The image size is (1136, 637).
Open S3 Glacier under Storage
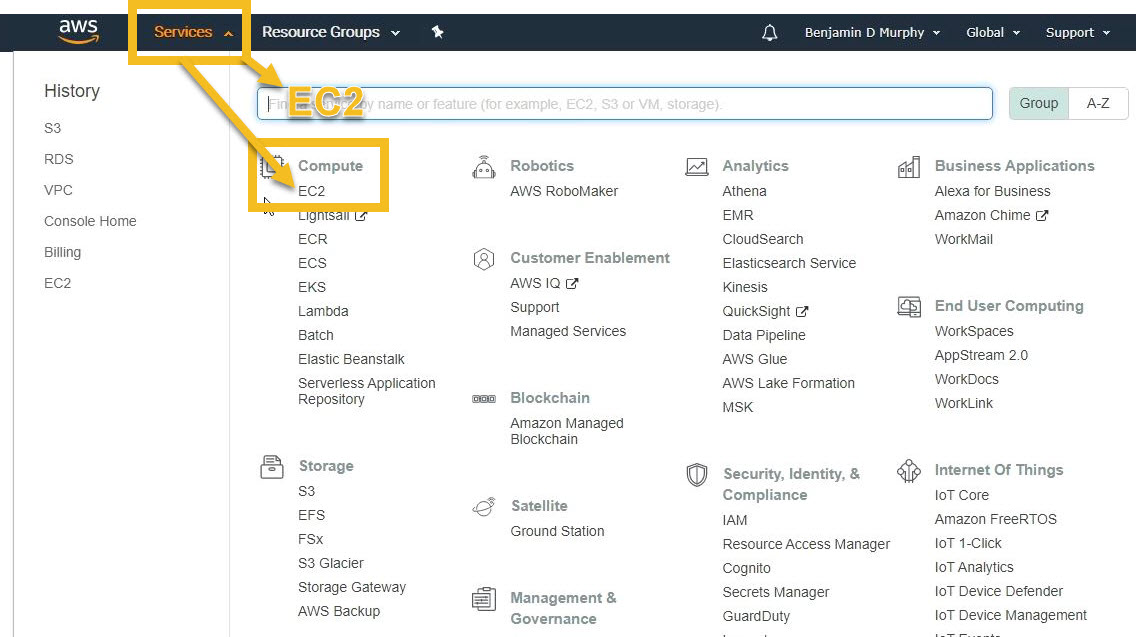pos(330,563)
